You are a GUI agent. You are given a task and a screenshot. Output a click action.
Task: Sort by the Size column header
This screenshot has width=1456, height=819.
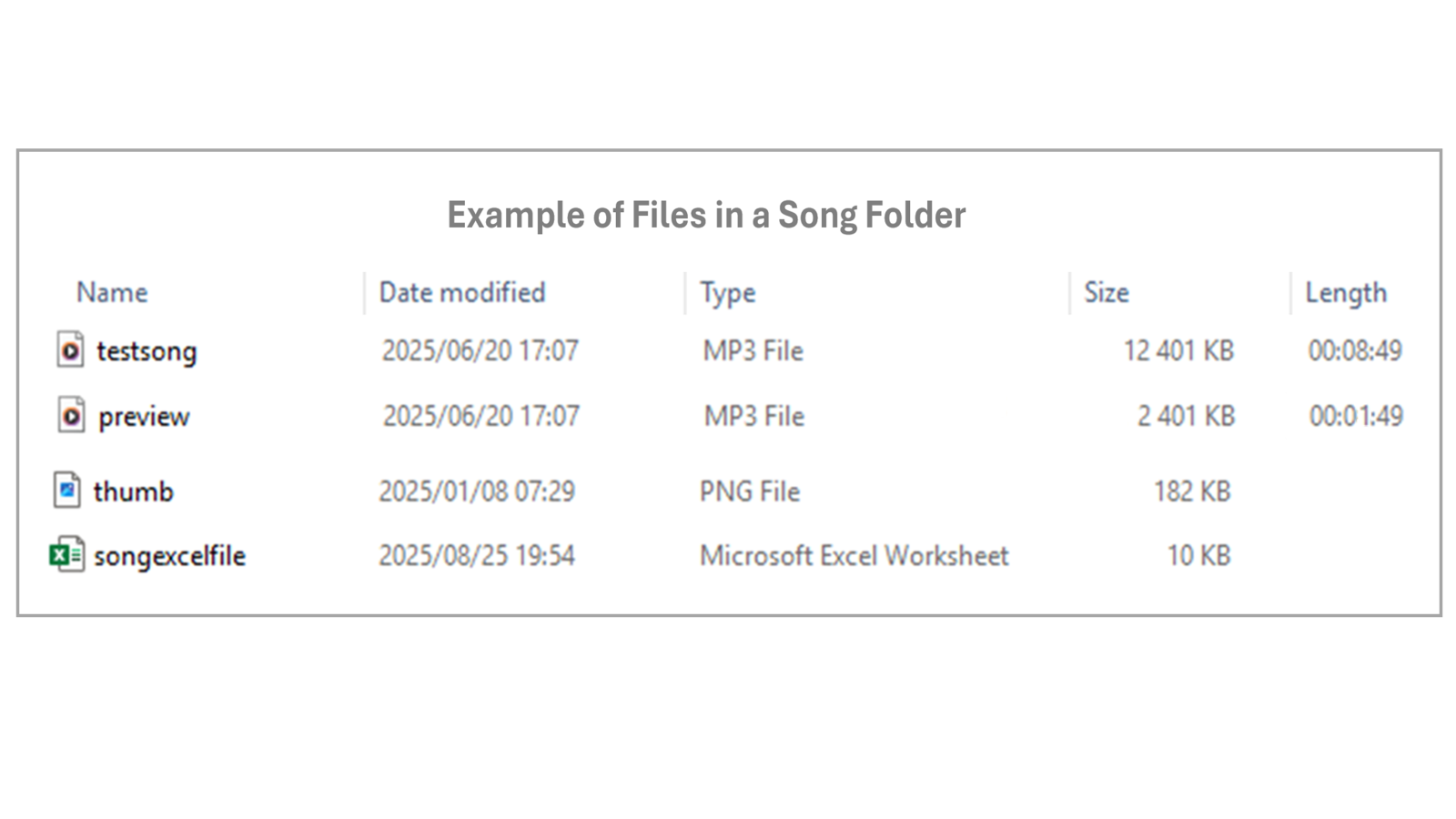coord(1107,292)
